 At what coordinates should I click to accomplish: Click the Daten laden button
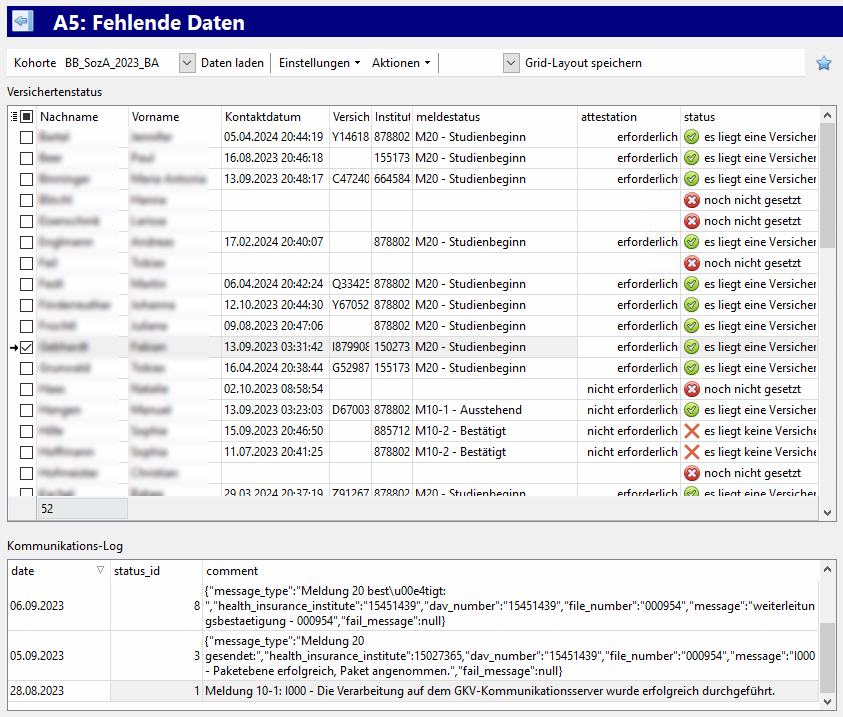232,63
